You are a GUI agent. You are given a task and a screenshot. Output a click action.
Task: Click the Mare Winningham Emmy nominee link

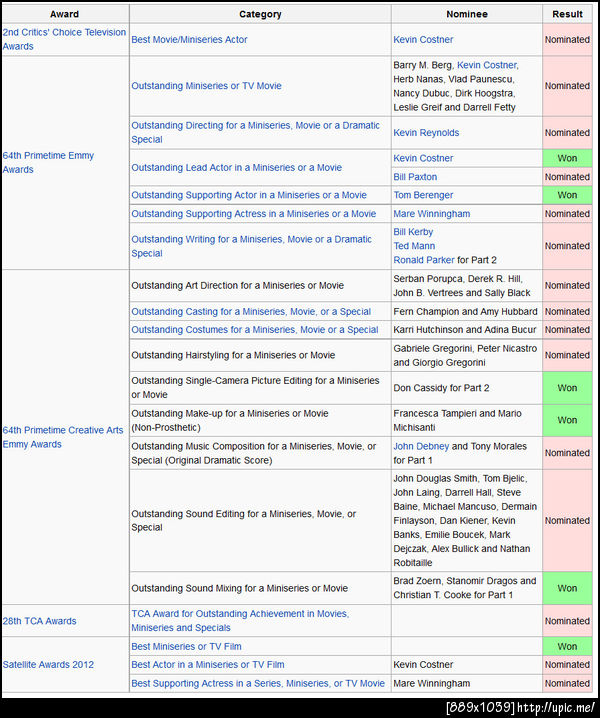(x=431, y=214)
